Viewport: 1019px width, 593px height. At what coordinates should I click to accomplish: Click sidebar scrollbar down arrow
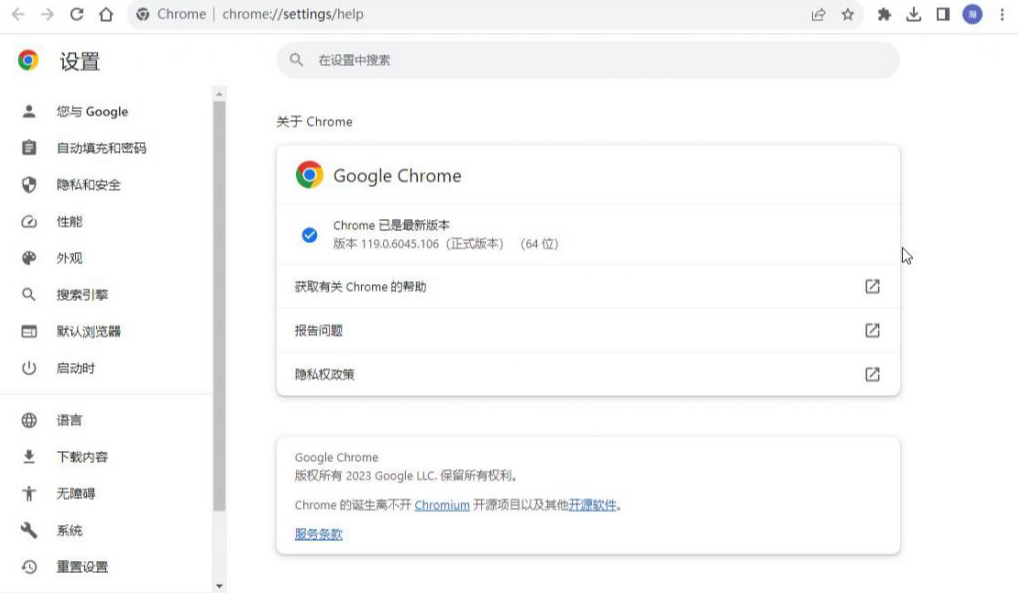coord(219,585)
